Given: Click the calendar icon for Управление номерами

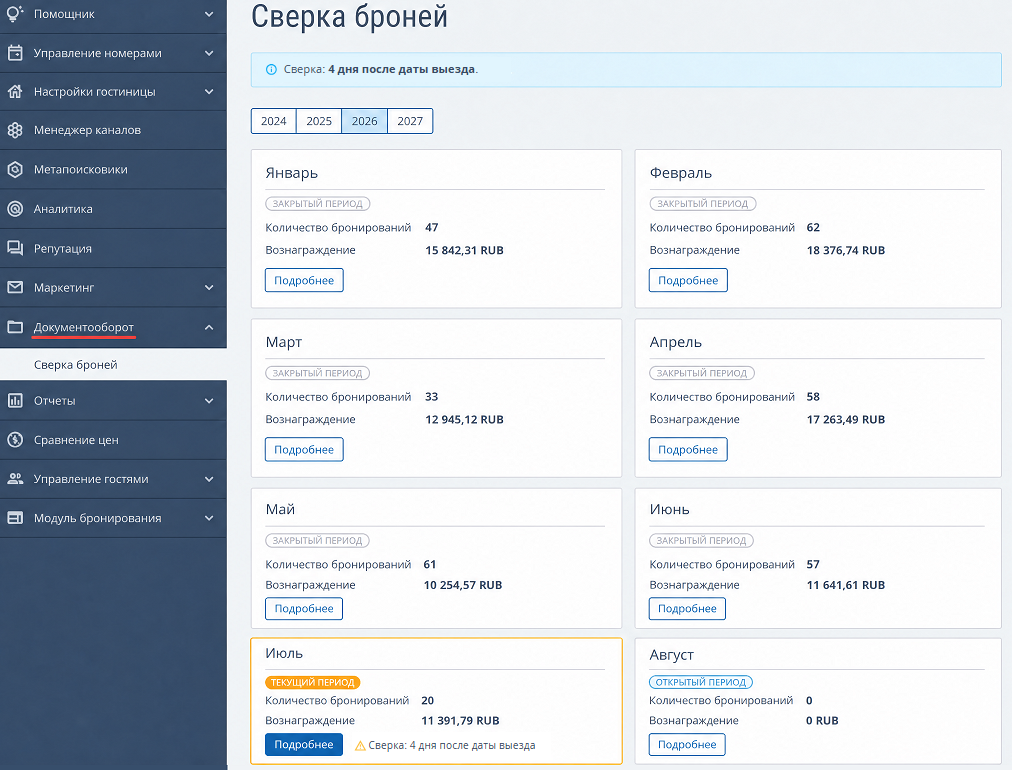Looking at the screenshot, I should (x=15, y=53).
